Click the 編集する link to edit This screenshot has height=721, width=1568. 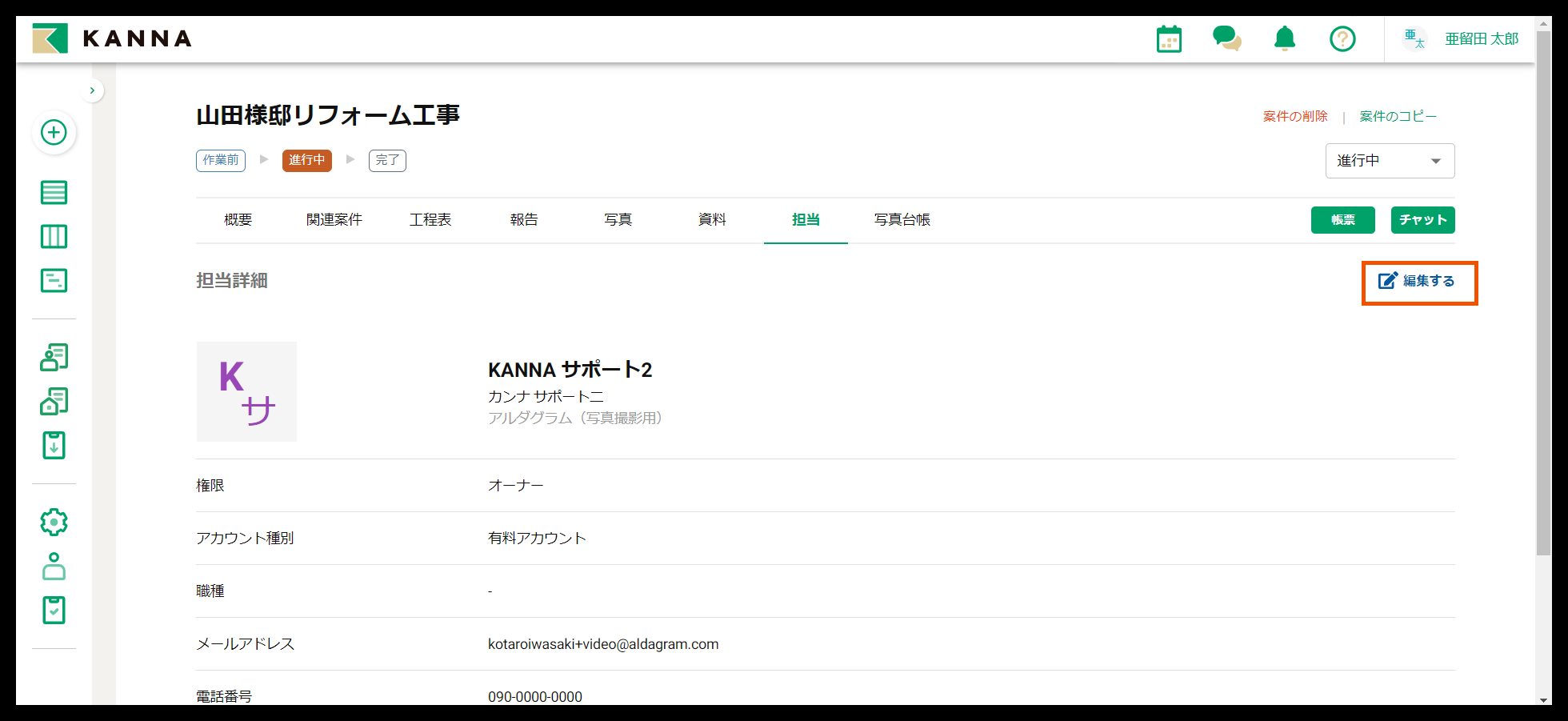pyautogui.click(x=1419, y=282)
